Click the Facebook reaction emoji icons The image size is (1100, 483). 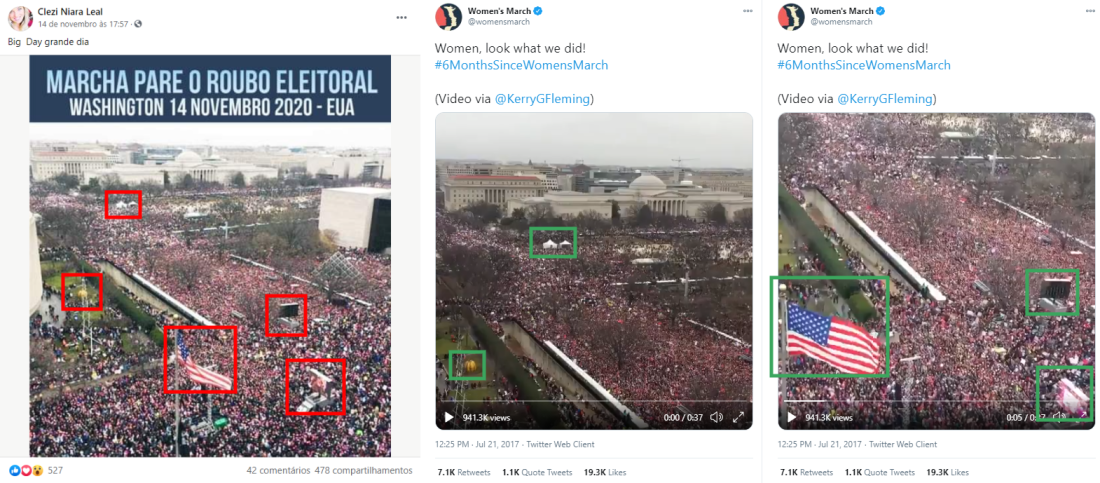[27, 470]
